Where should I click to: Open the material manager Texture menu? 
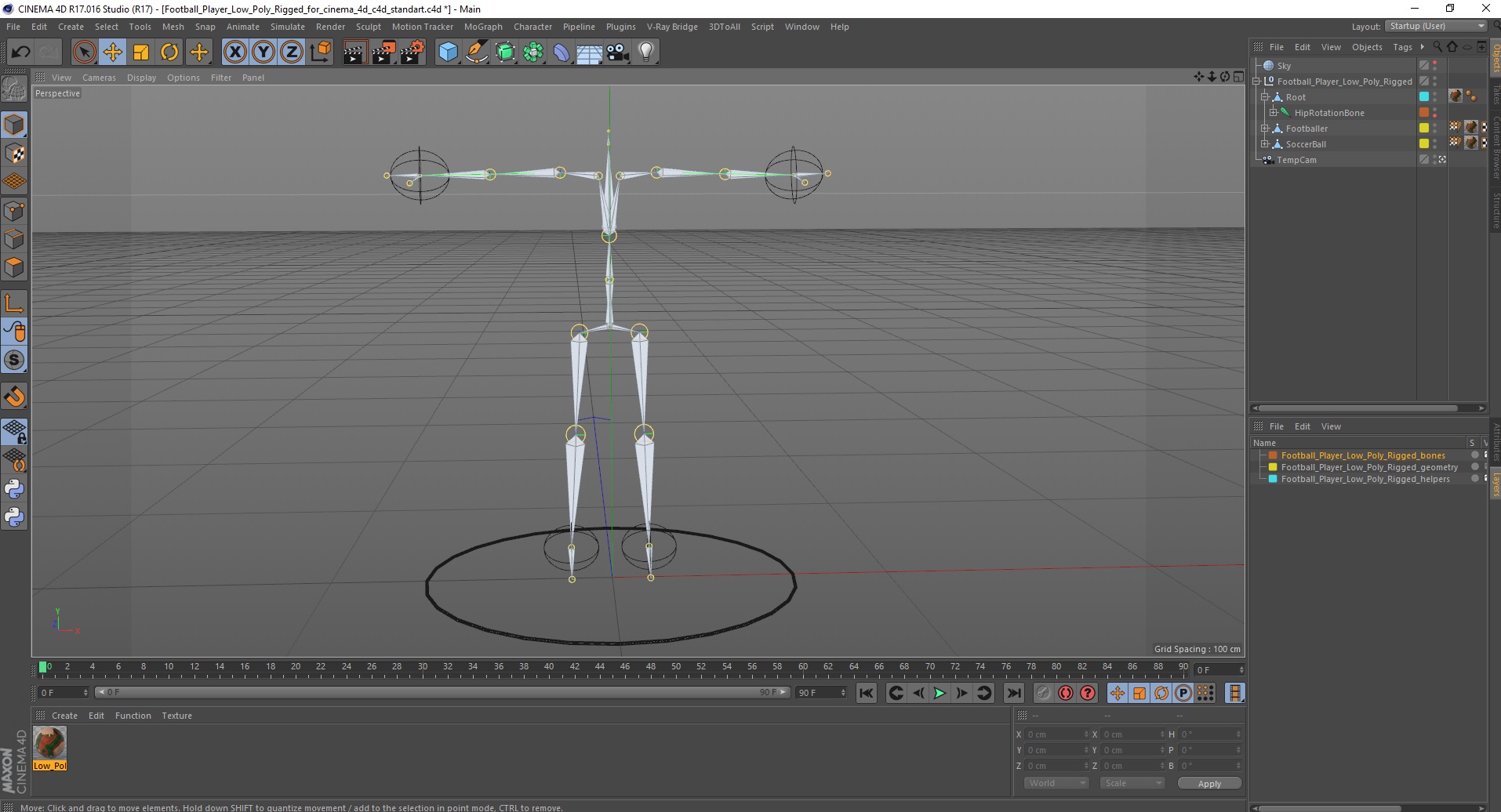click(x=176, y=716)
